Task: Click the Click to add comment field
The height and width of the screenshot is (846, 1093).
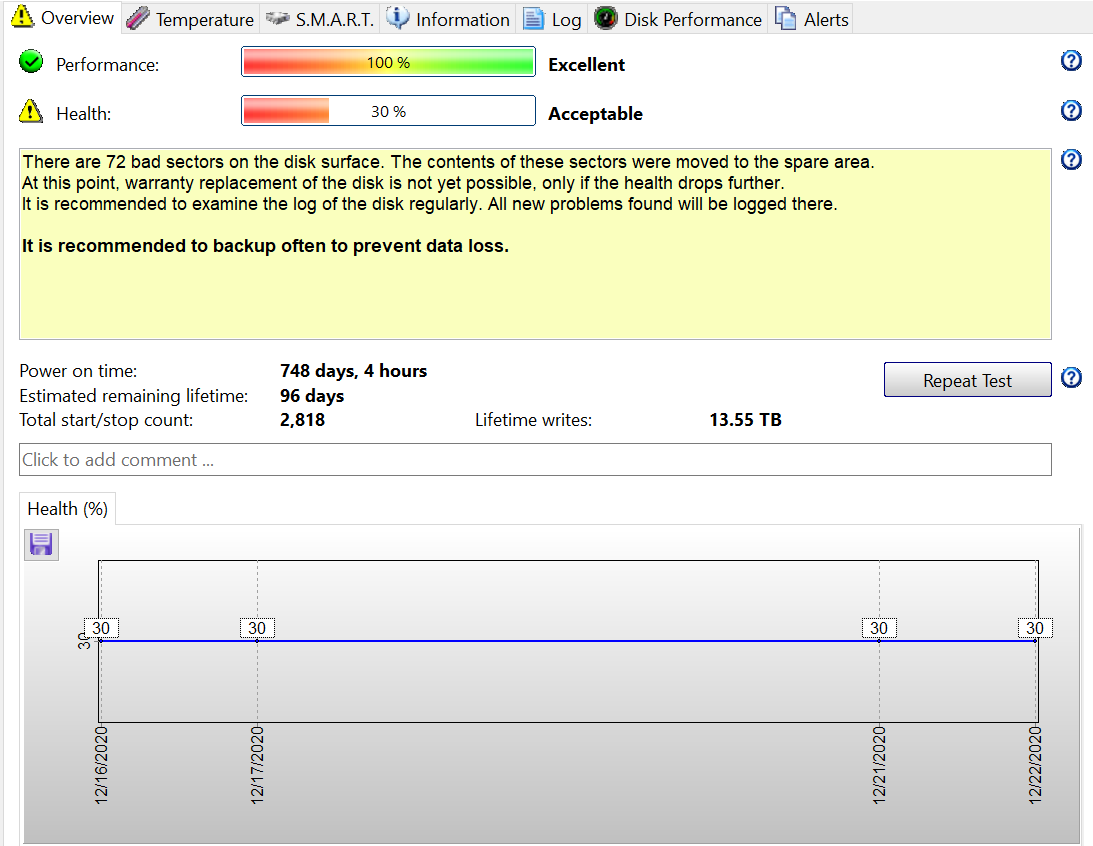Action: tap(535, 460)
